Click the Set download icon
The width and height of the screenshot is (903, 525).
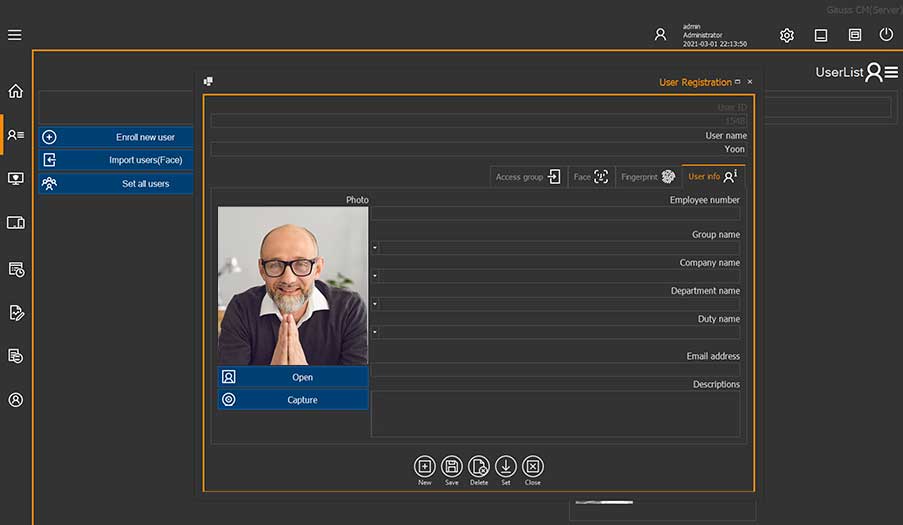point(506,466)
